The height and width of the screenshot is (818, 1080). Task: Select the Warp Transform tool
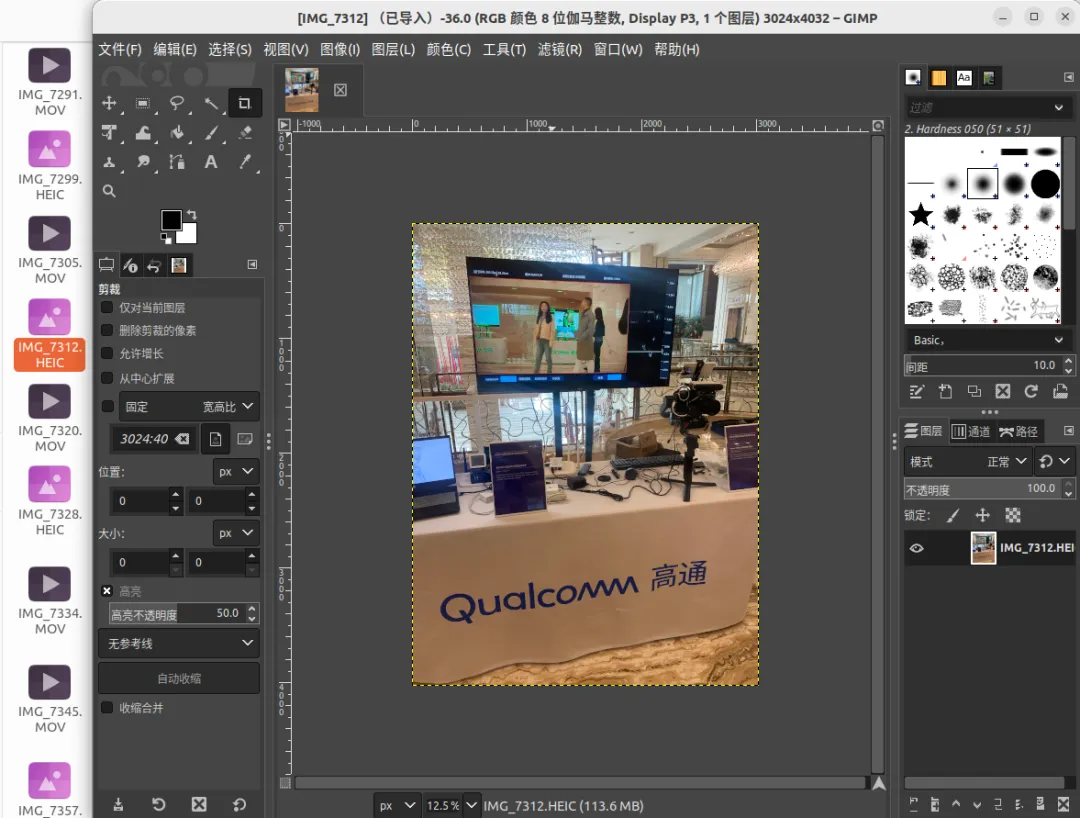(x=143, y=133)
